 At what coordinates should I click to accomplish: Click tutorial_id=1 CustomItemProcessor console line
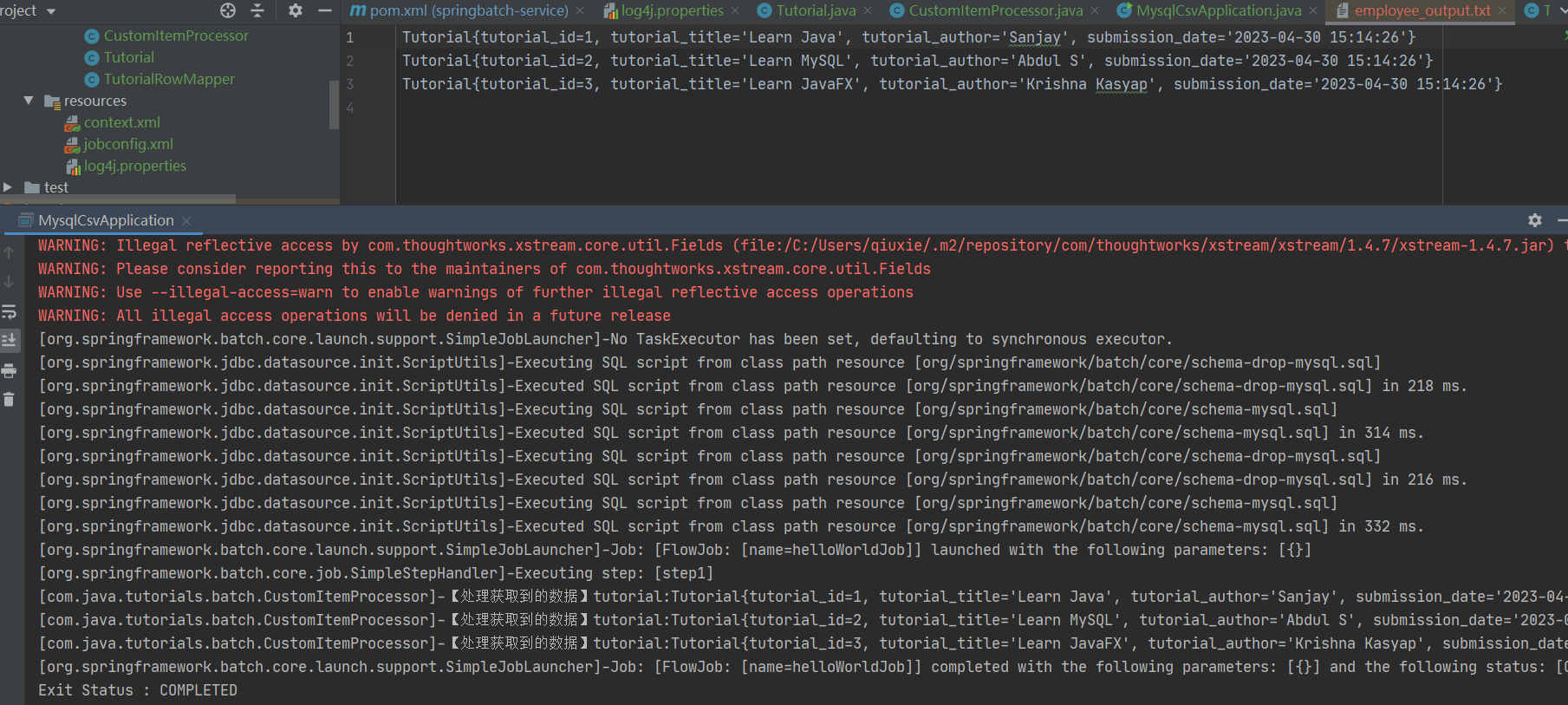[803, 597]
